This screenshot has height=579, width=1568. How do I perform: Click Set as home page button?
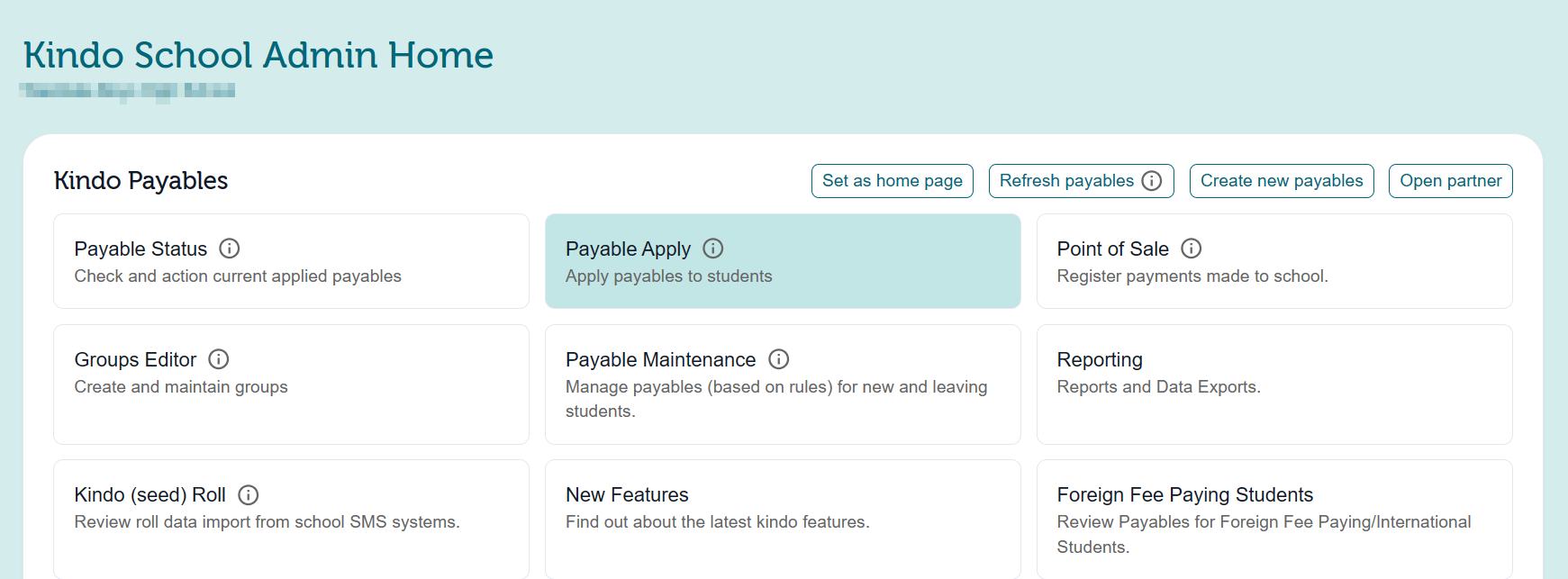coord(893,181)
